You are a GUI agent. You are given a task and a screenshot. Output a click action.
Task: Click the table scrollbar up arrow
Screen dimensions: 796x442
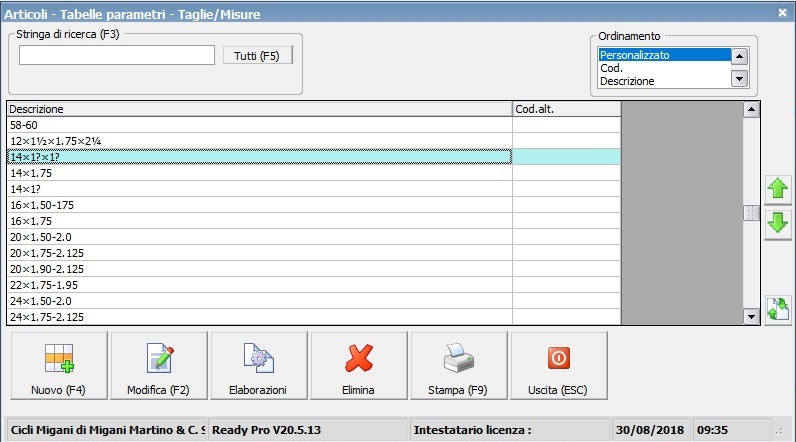tap(751, 110)
